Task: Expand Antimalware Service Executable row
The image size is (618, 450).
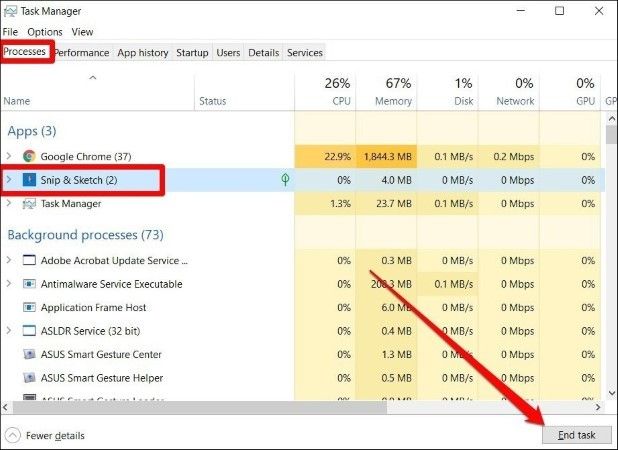Action: pos(9,284)
